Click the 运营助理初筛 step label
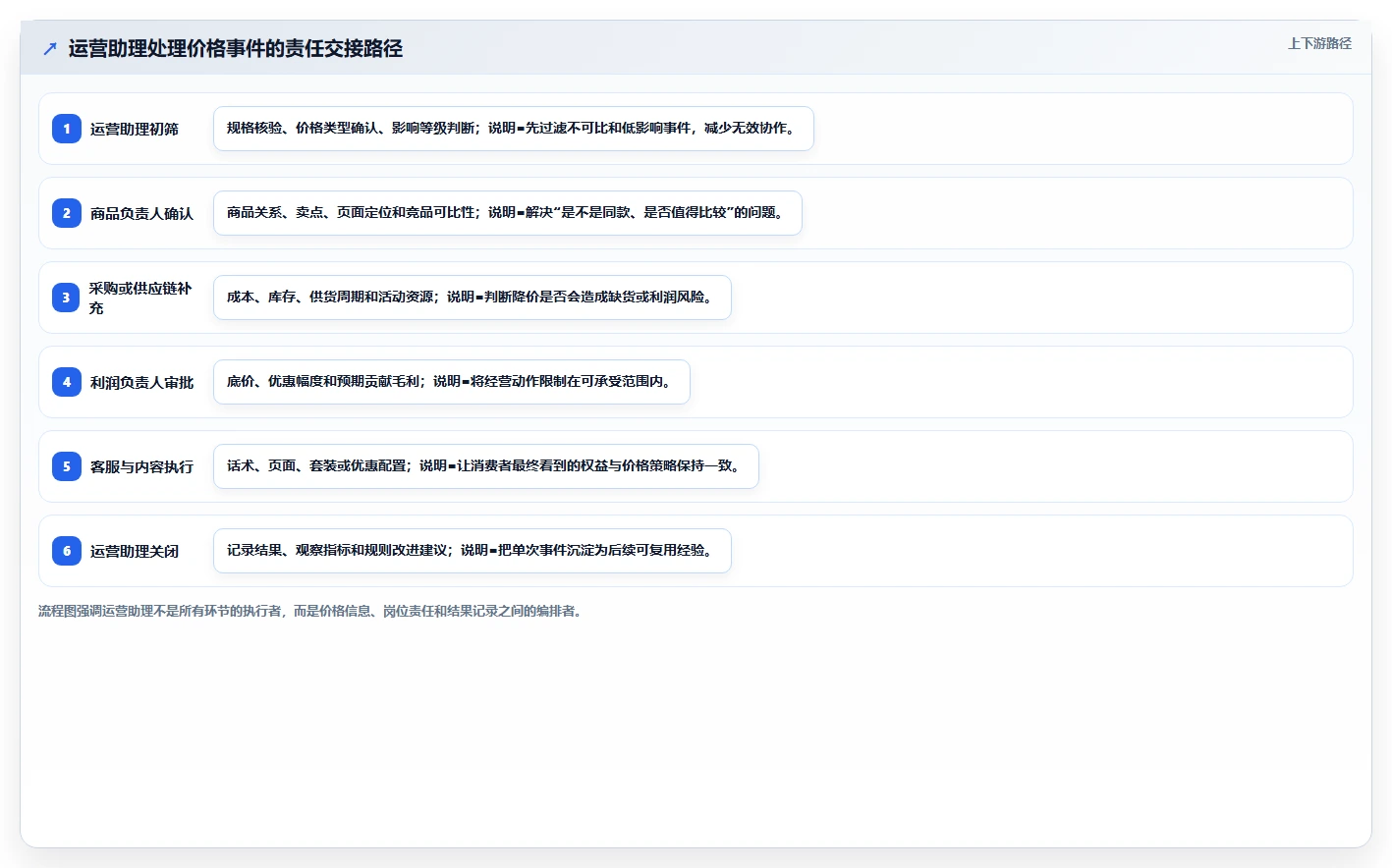 point(135,129)
